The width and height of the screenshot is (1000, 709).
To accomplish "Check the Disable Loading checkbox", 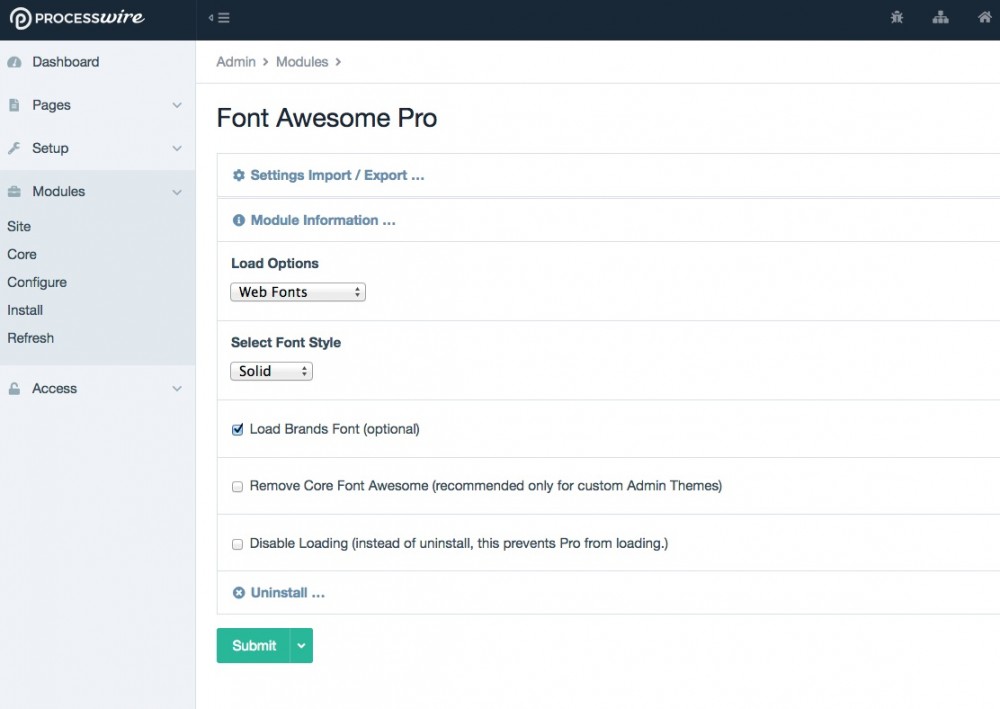I will tap(238, 544).
